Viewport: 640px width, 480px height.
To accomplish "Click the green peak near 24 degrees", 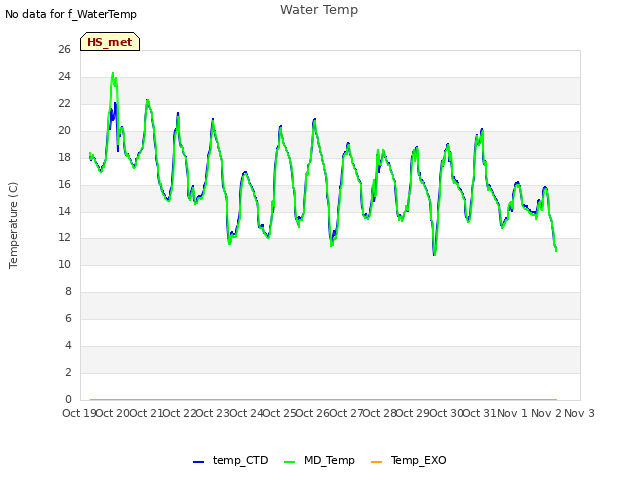I will [x=113, y=74].
